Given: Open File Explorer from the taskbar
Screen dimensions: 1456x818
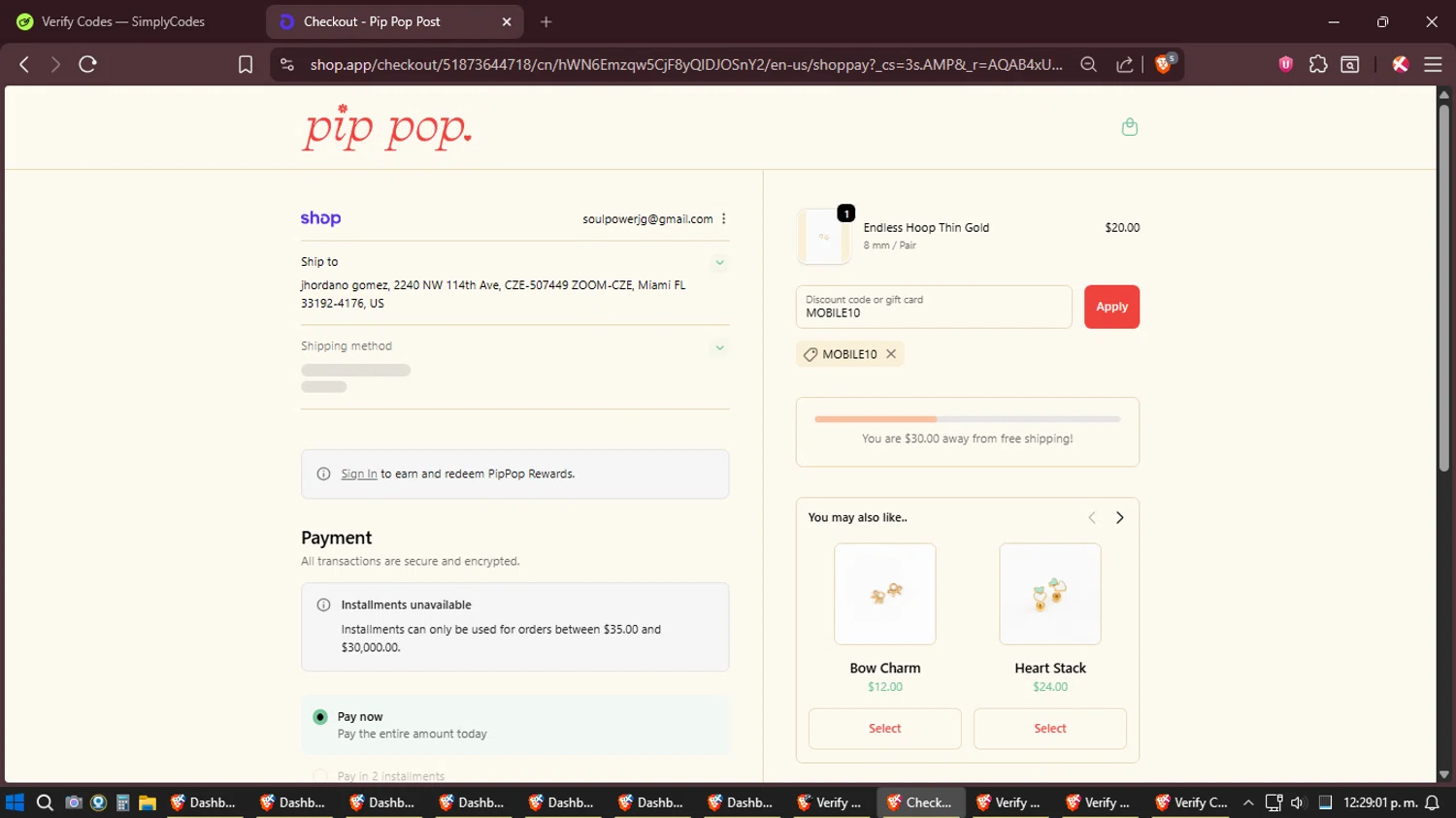Looking at the screenshot, I should coord(148,802).
